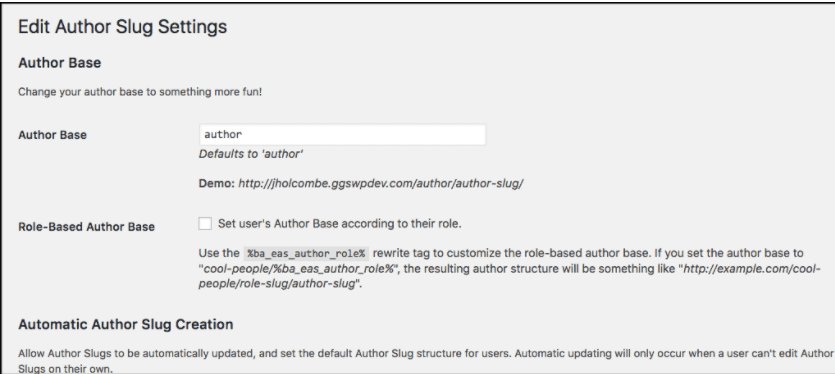Viewport: 835px width, 374px height.
Task: Click the "Set user's Author Base" checkbox label
Action: [340, 224]
